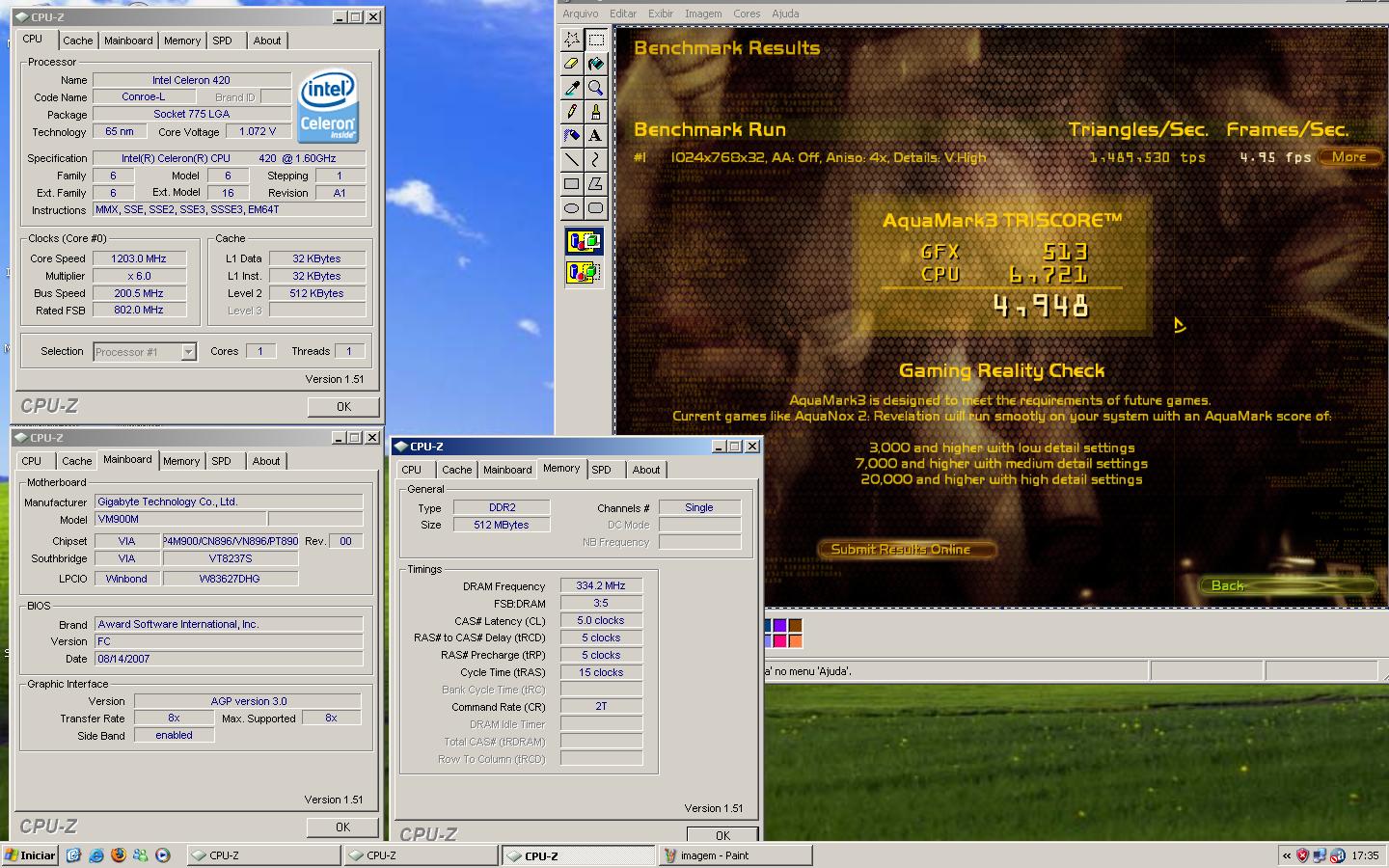Open SPD tab in top CPU-Z window
The width and height of the screenshot is (1389, 868).
(222, 41)
